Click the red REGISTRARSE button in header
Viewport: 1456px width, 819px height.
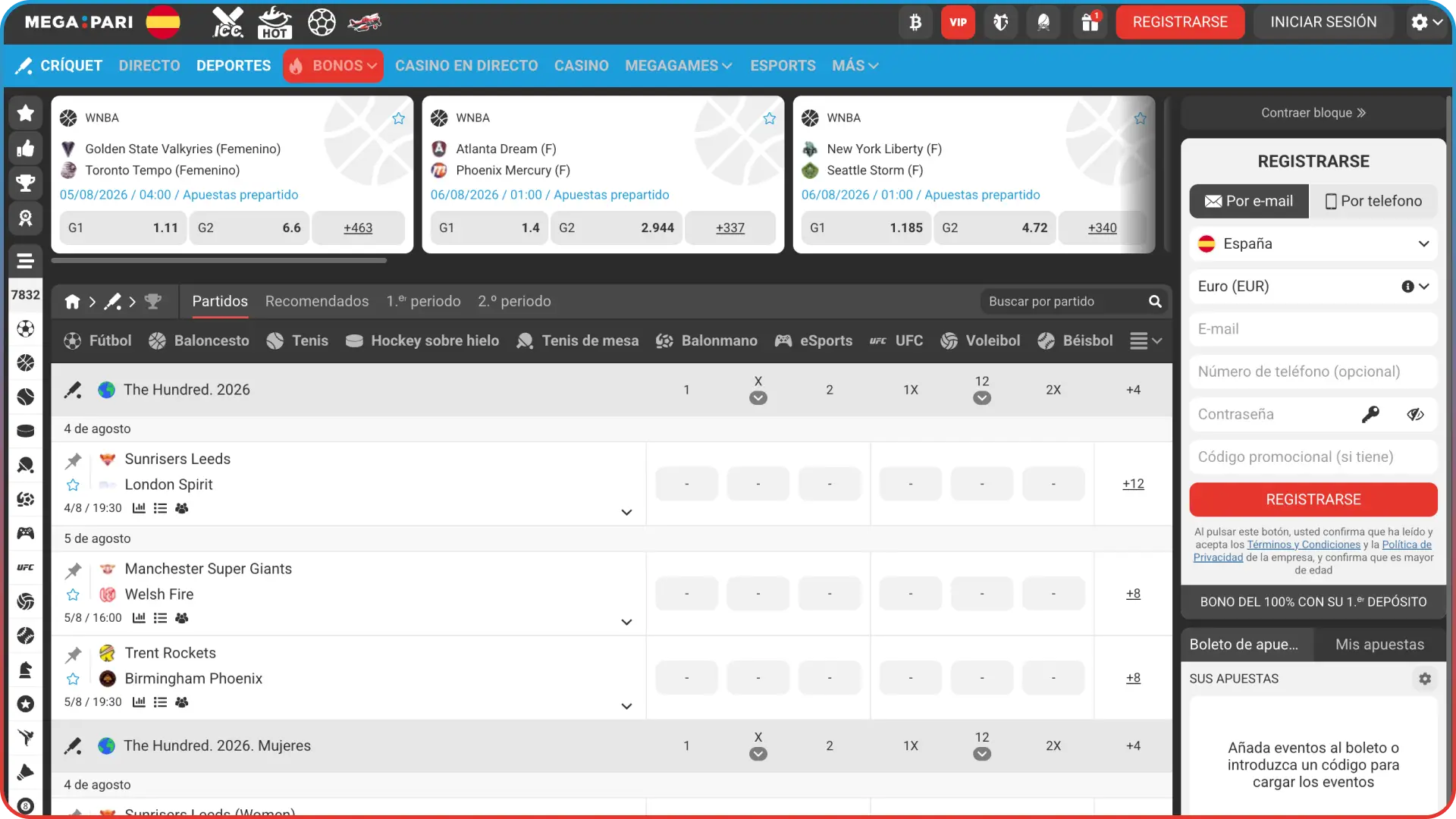tap(1180, 22)
